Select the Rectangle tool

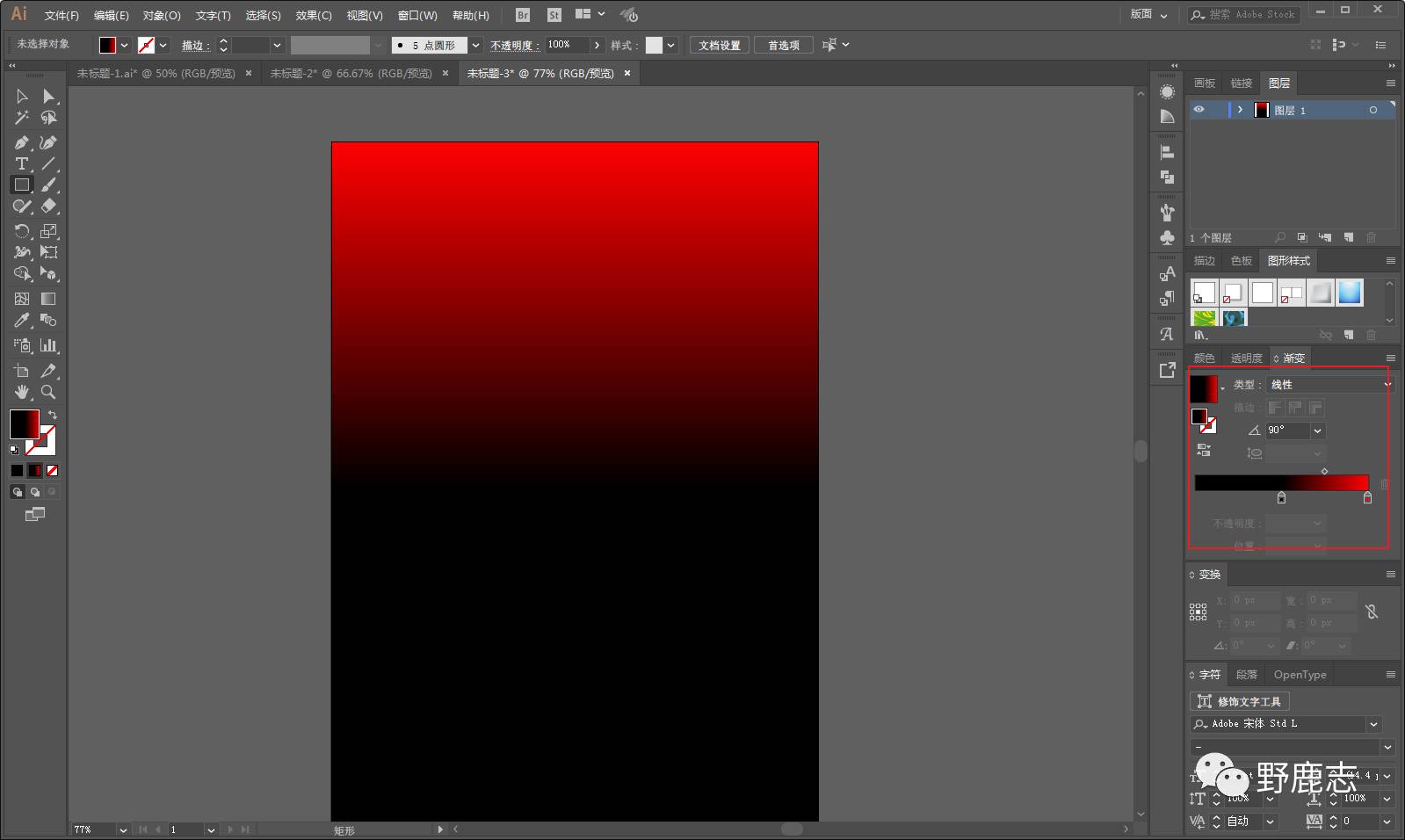click(21, 185)
